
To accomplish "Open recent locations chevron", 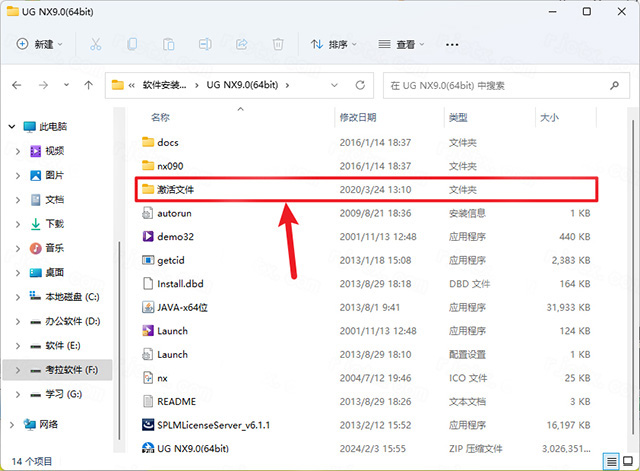I will pyautogui.click(x=66, y=85).
